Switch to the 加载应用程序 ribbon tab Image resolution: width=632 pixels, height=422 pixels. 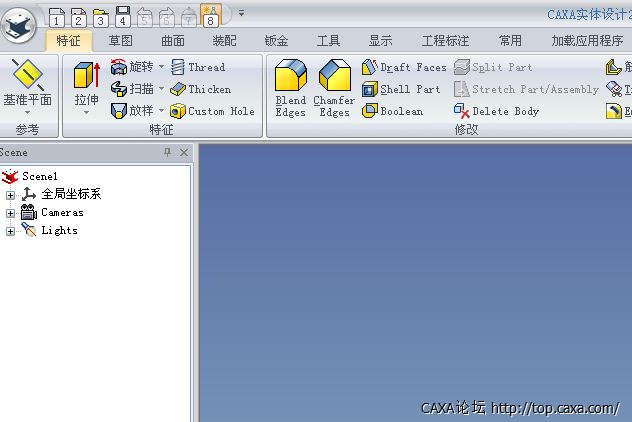coord(587,41)
